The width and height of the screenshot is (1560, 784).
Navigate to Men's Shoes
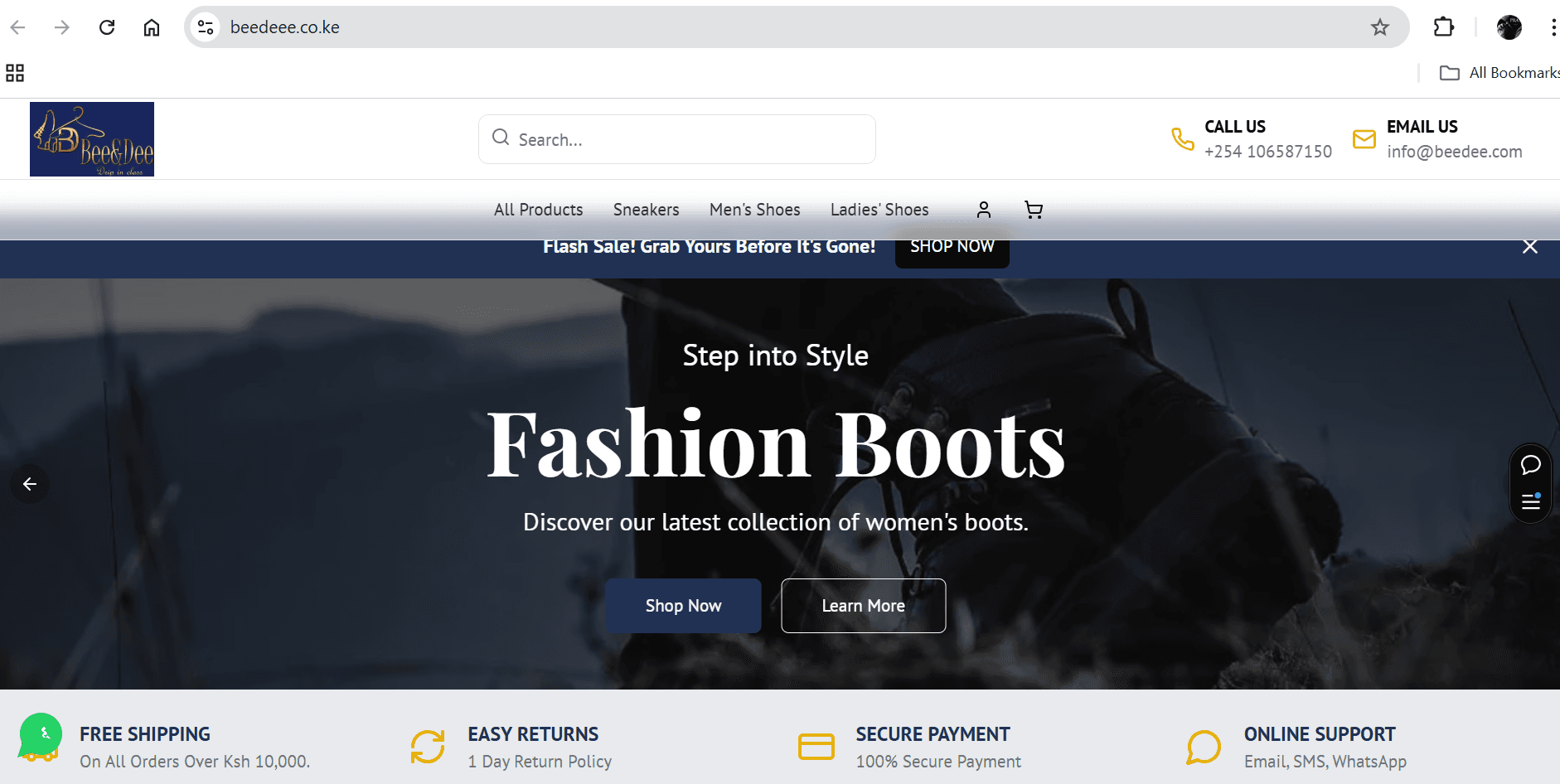[754, 210]
